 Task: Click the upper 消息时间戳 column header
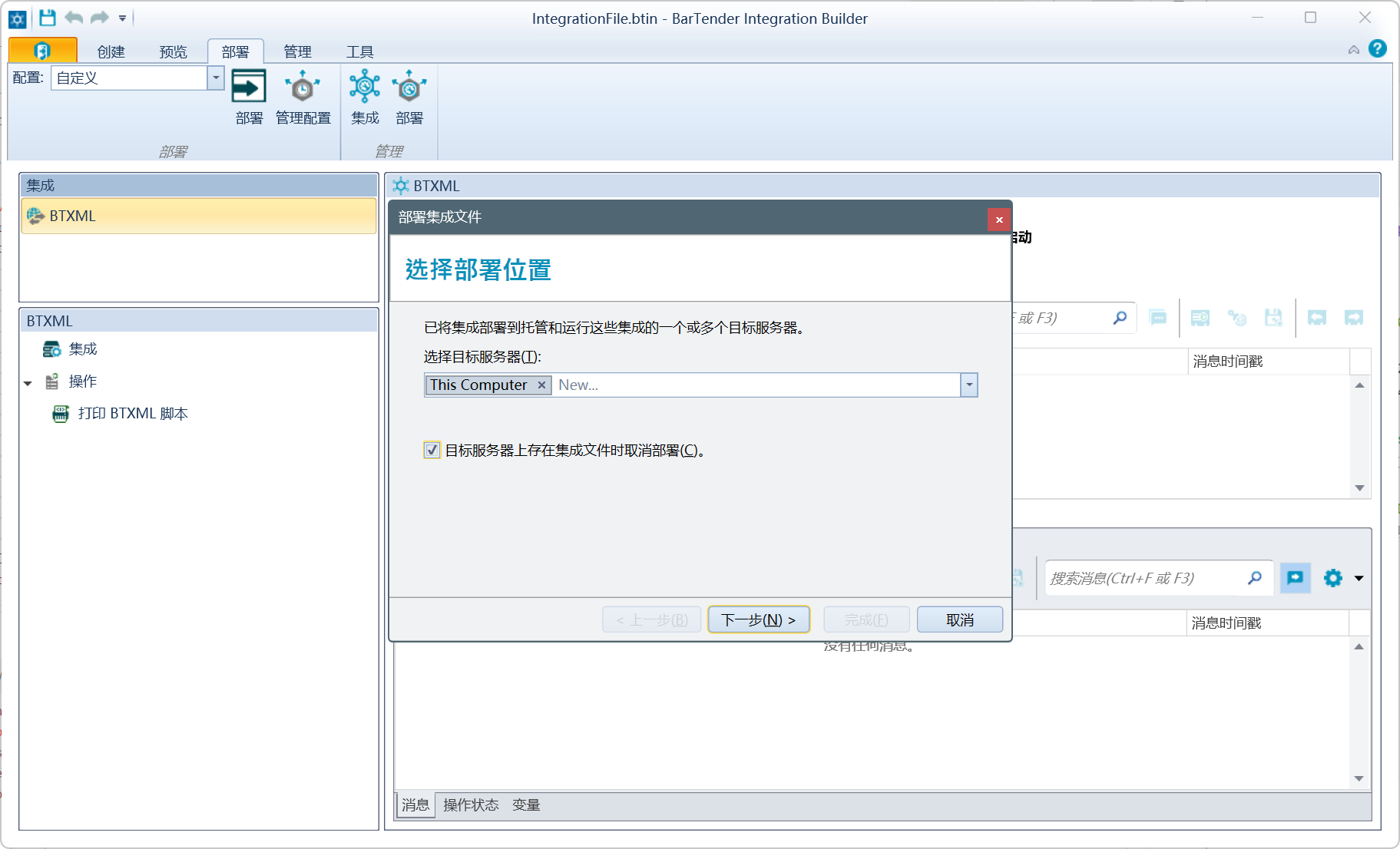coord(1269,362)
